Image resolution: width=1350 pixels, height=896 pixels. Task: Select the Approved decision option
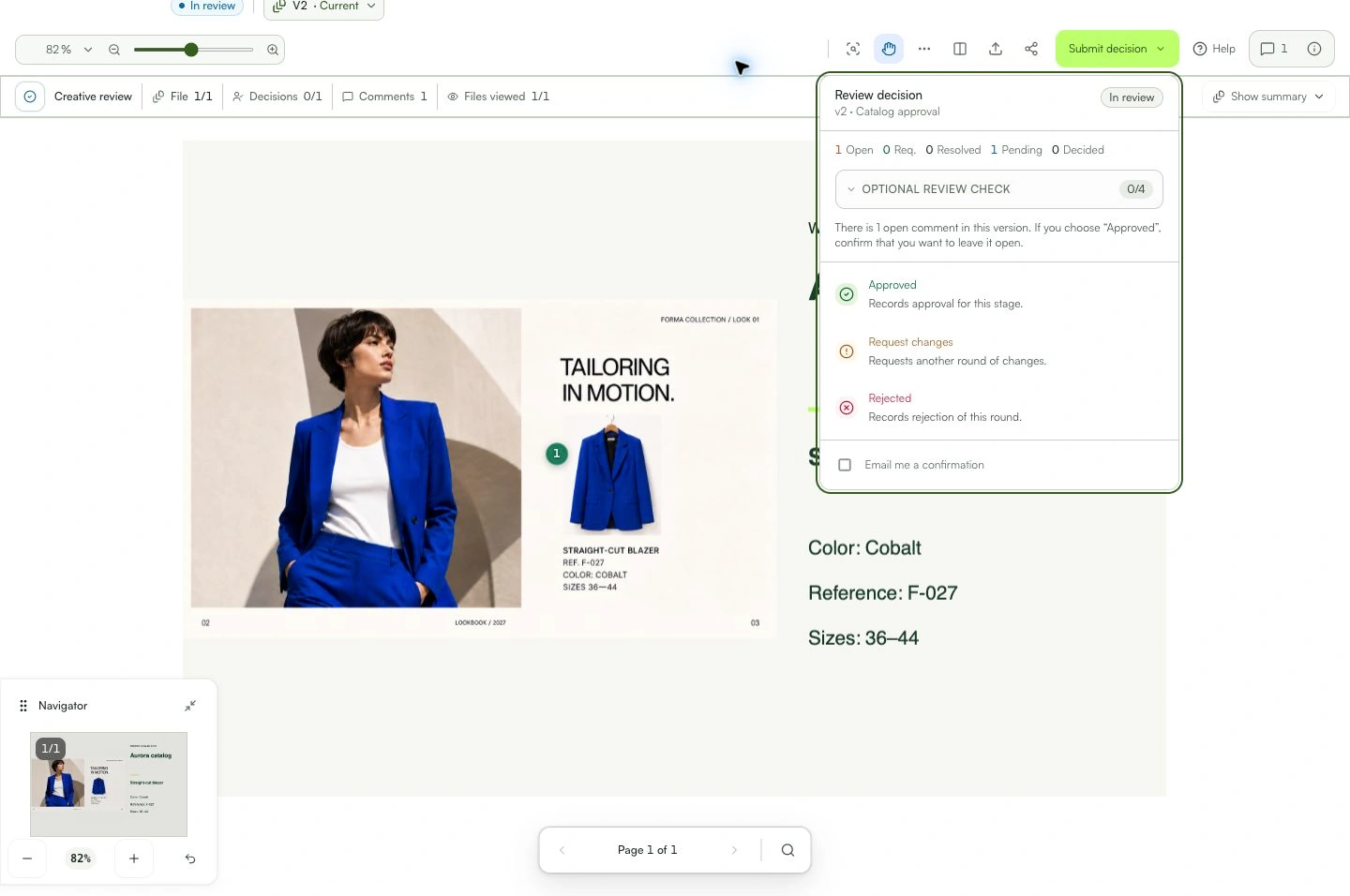(x=999, y=294)
